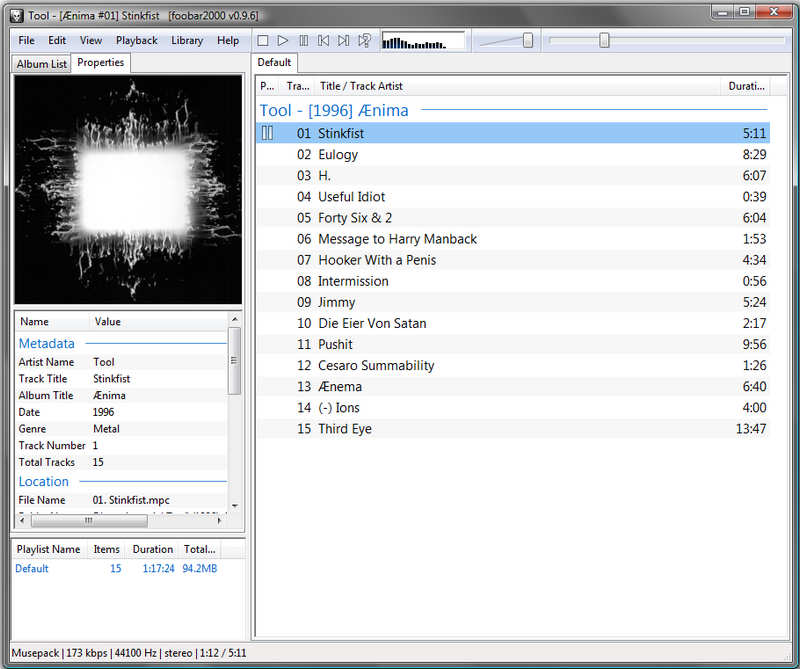This screenshot has width=800, height=669.
Task: Select track 14 (-) Ions
Action: pos(513,408)
